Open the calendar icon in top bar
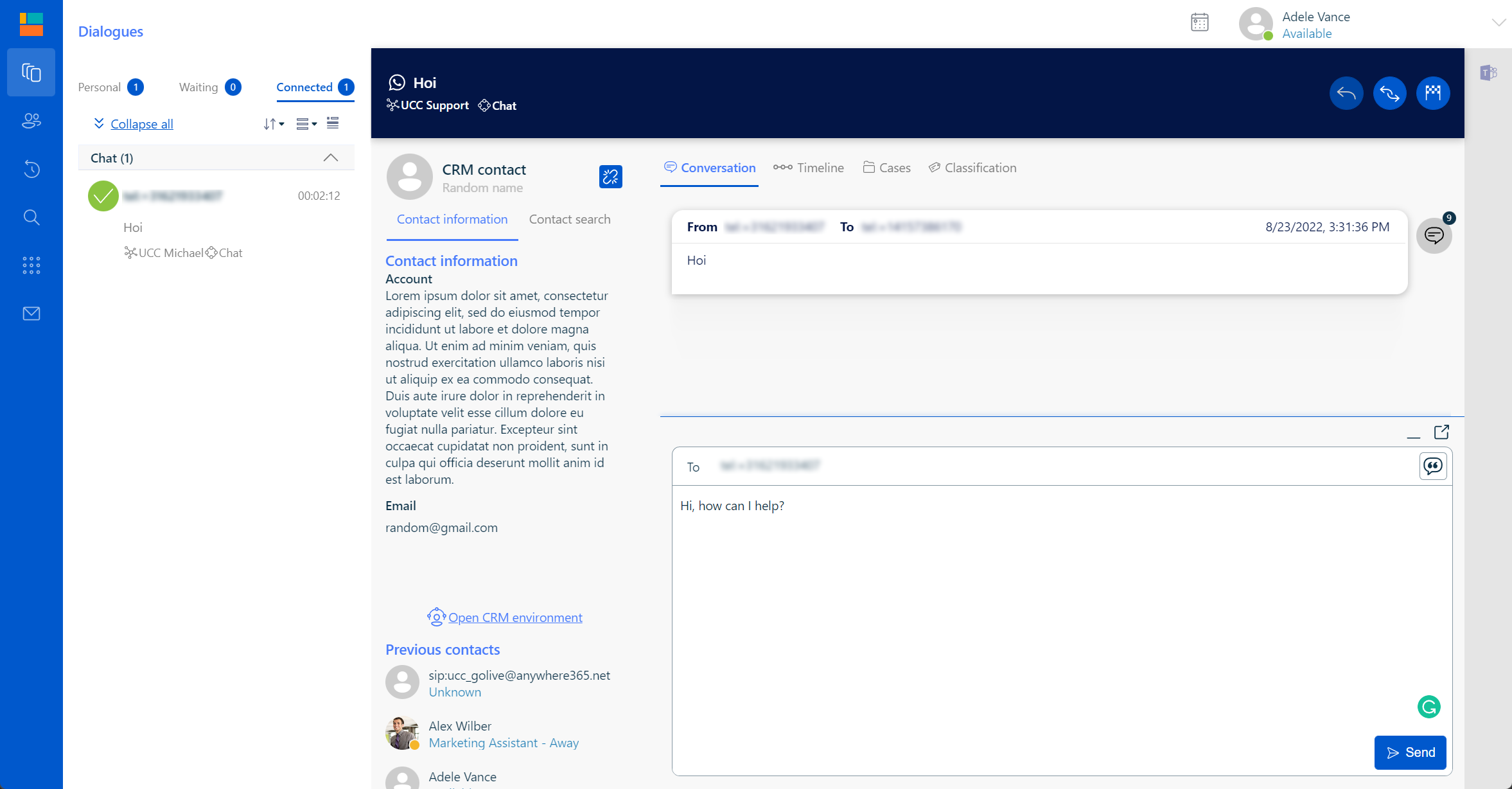The width and height of the screenshot is (1512, 789). pos(1199,22)
